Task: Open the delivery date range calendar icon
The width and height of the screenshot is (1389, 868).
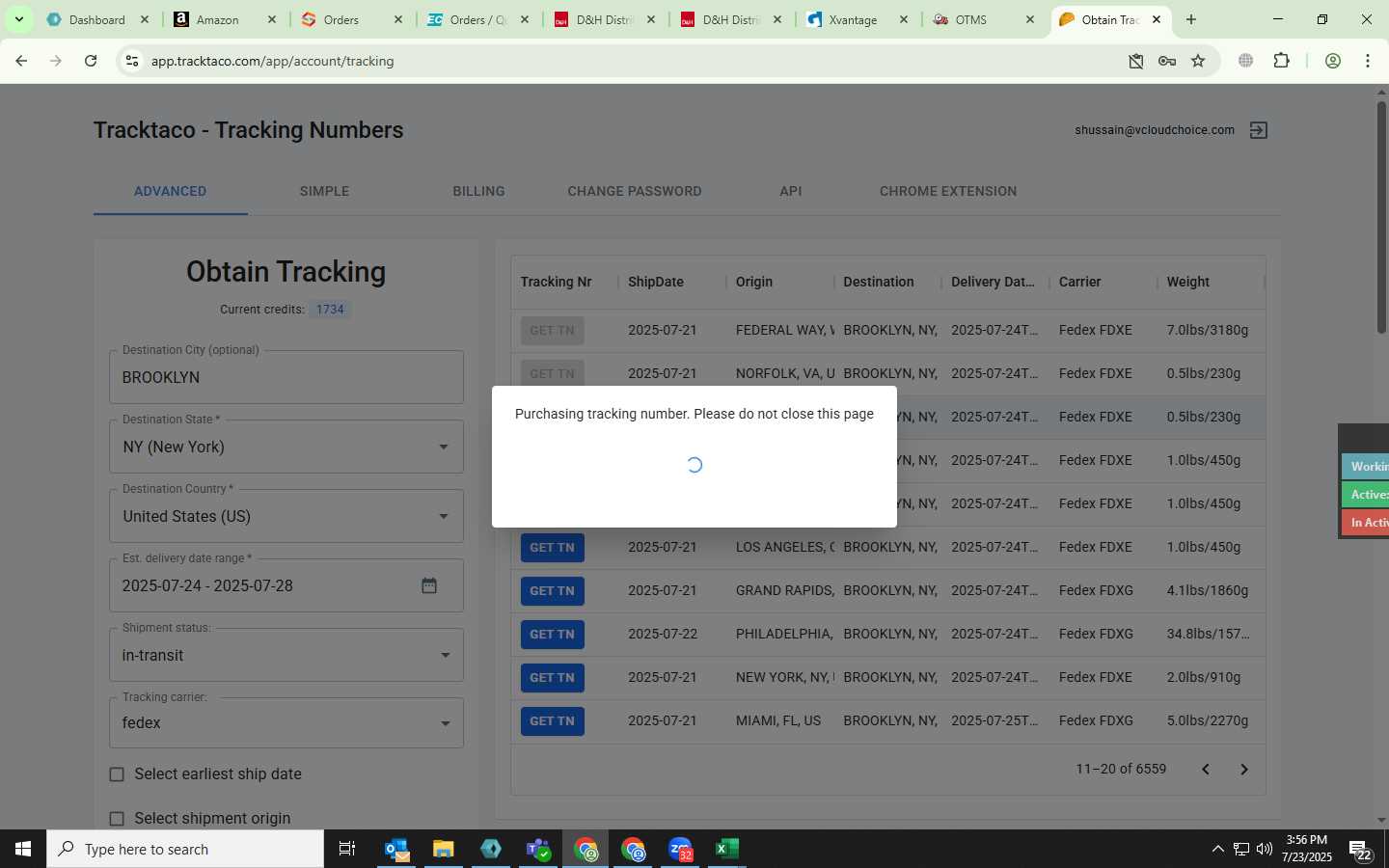Action: (x=429, y=585)
